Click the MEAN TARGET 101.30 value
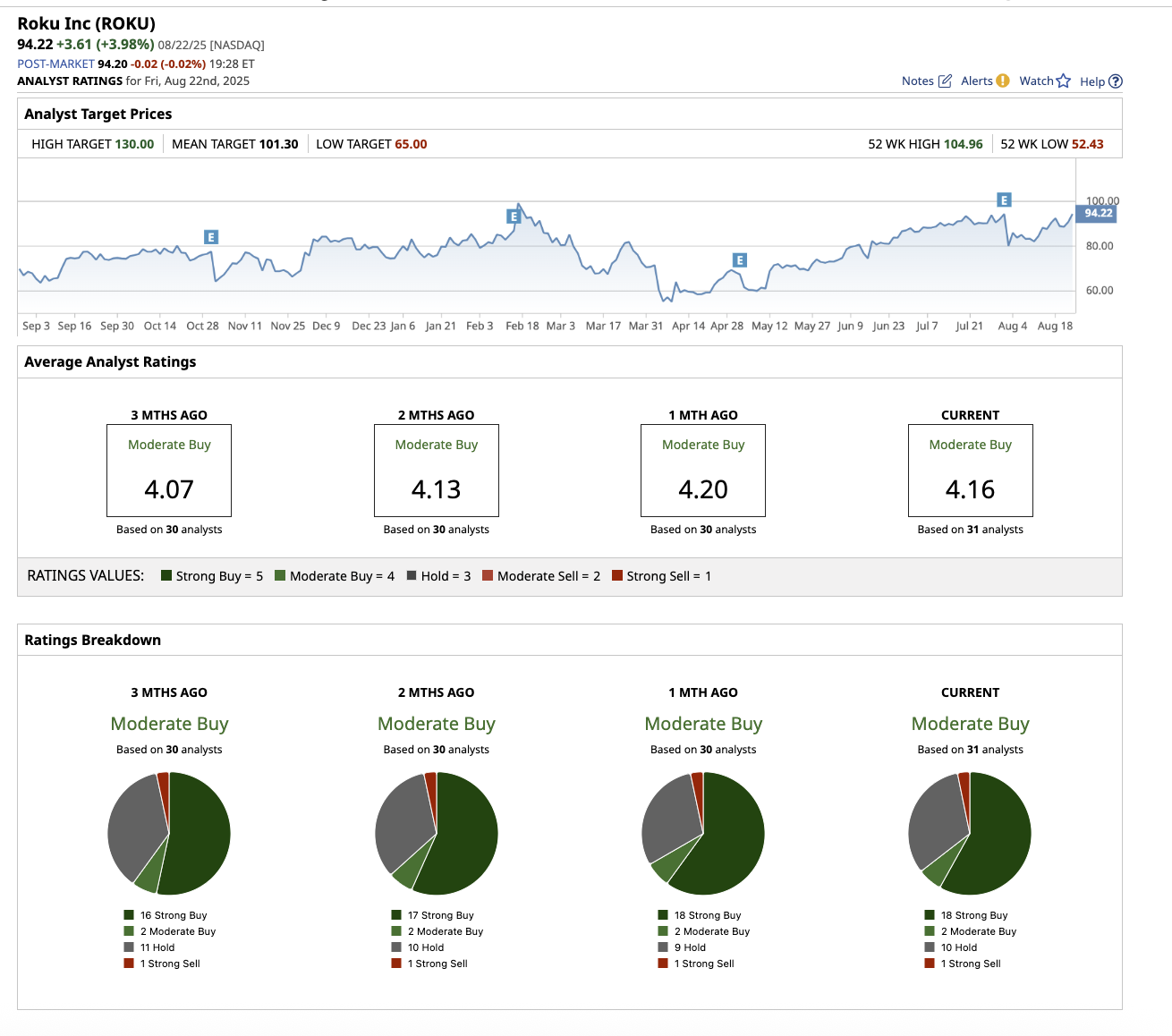This screenshot has width=1172, height=1036. tap(278, 144)
